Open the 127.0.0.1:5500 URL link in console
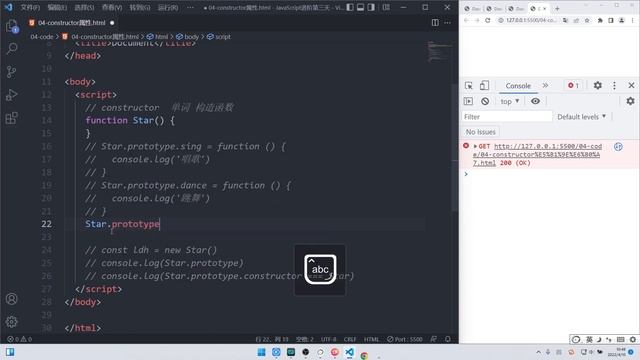This screenshot has height=360, width=640. [537, 154]
